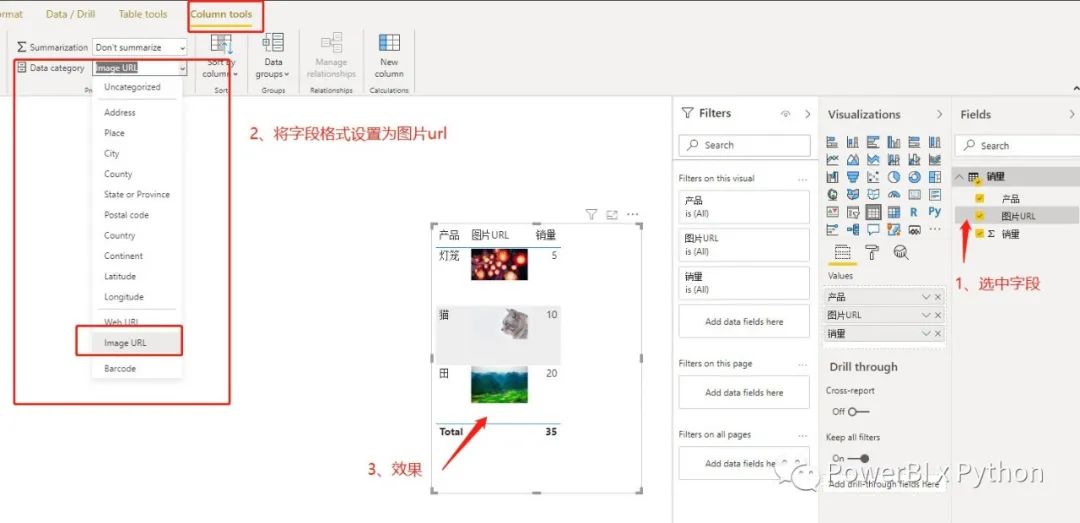Select the Clustered column chart visual
1080x523 pixels.
click(894, 142)
